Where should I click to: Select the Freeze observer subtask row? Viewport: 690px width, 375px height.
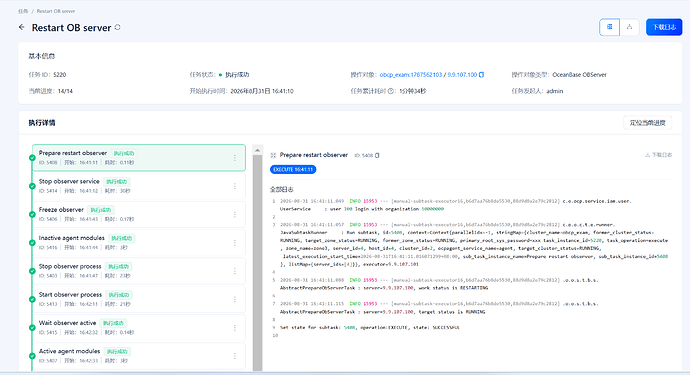coord(139,214)
